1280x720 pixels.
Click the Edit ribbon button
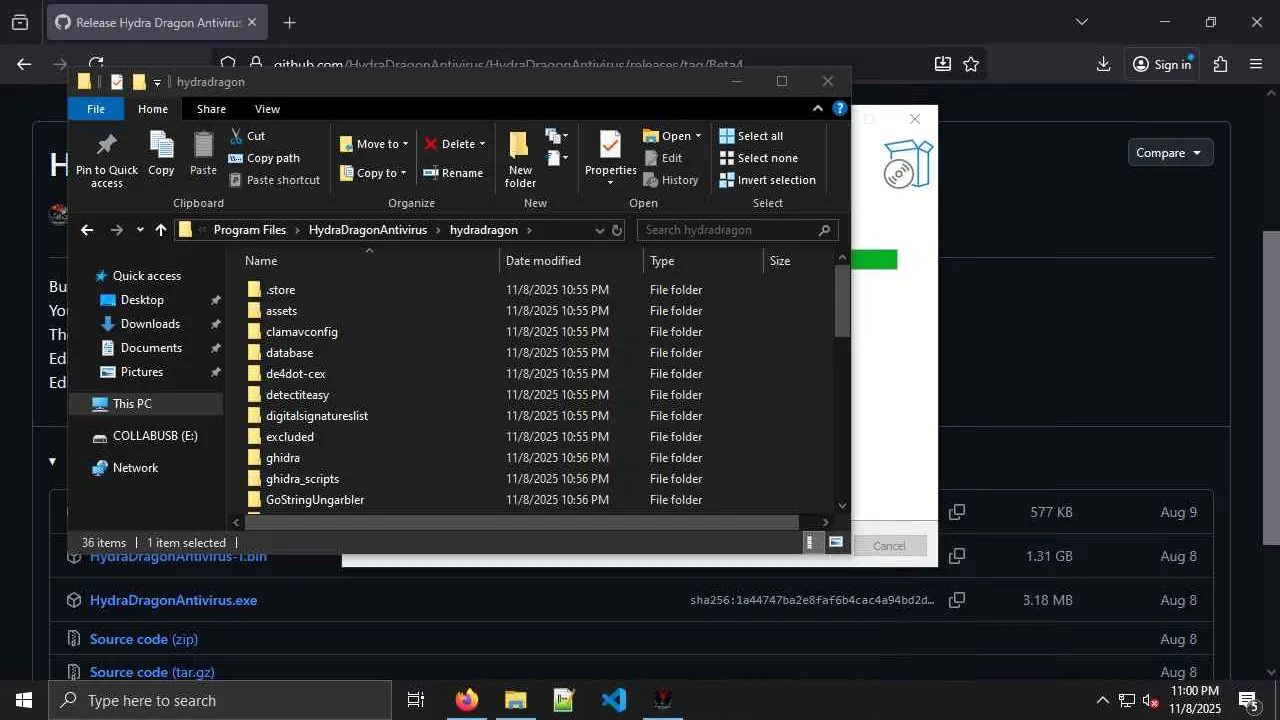(662, 158)
